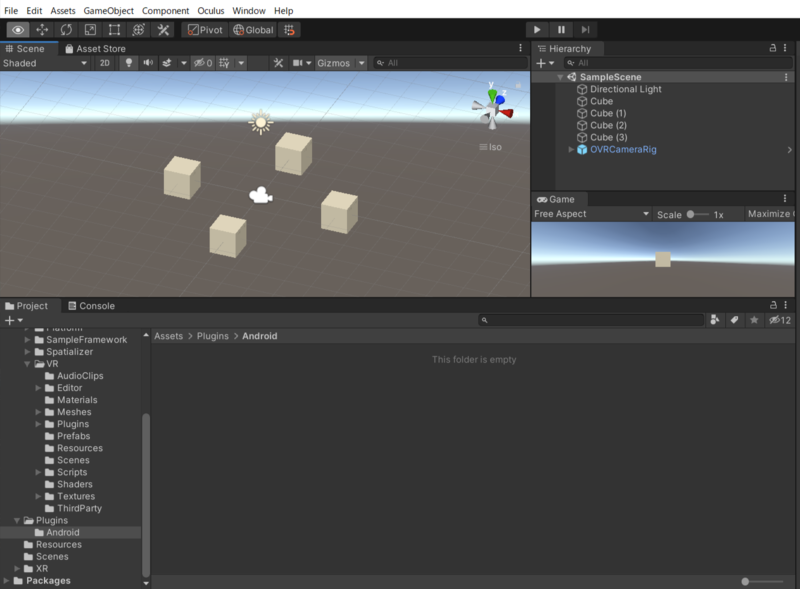Switch to the Console tab
The width and height of the screenshot is (800, 589).
[92, 306]
